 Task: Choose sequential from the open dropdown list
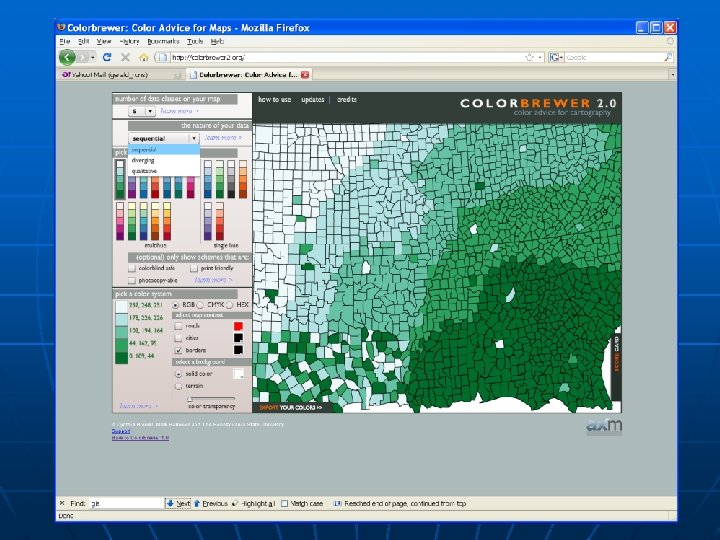pos(164,150)
